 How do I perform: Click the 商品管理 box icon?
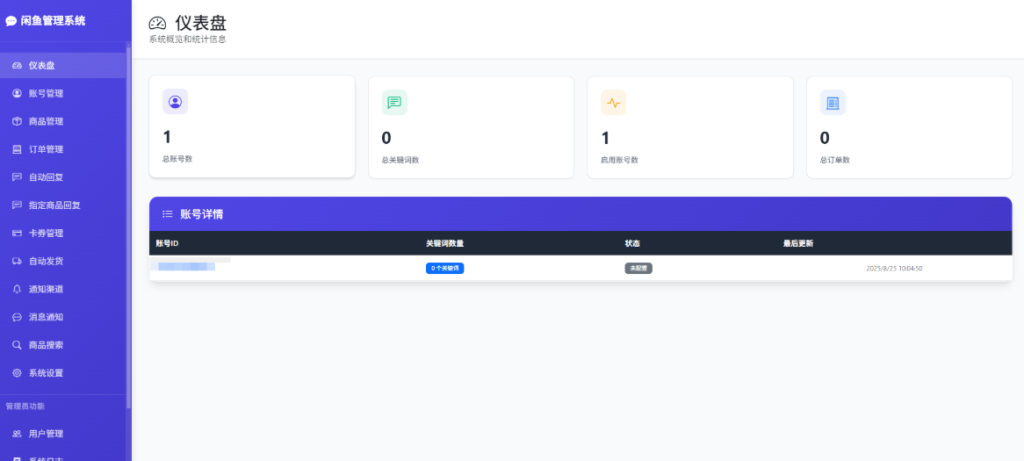16,122
